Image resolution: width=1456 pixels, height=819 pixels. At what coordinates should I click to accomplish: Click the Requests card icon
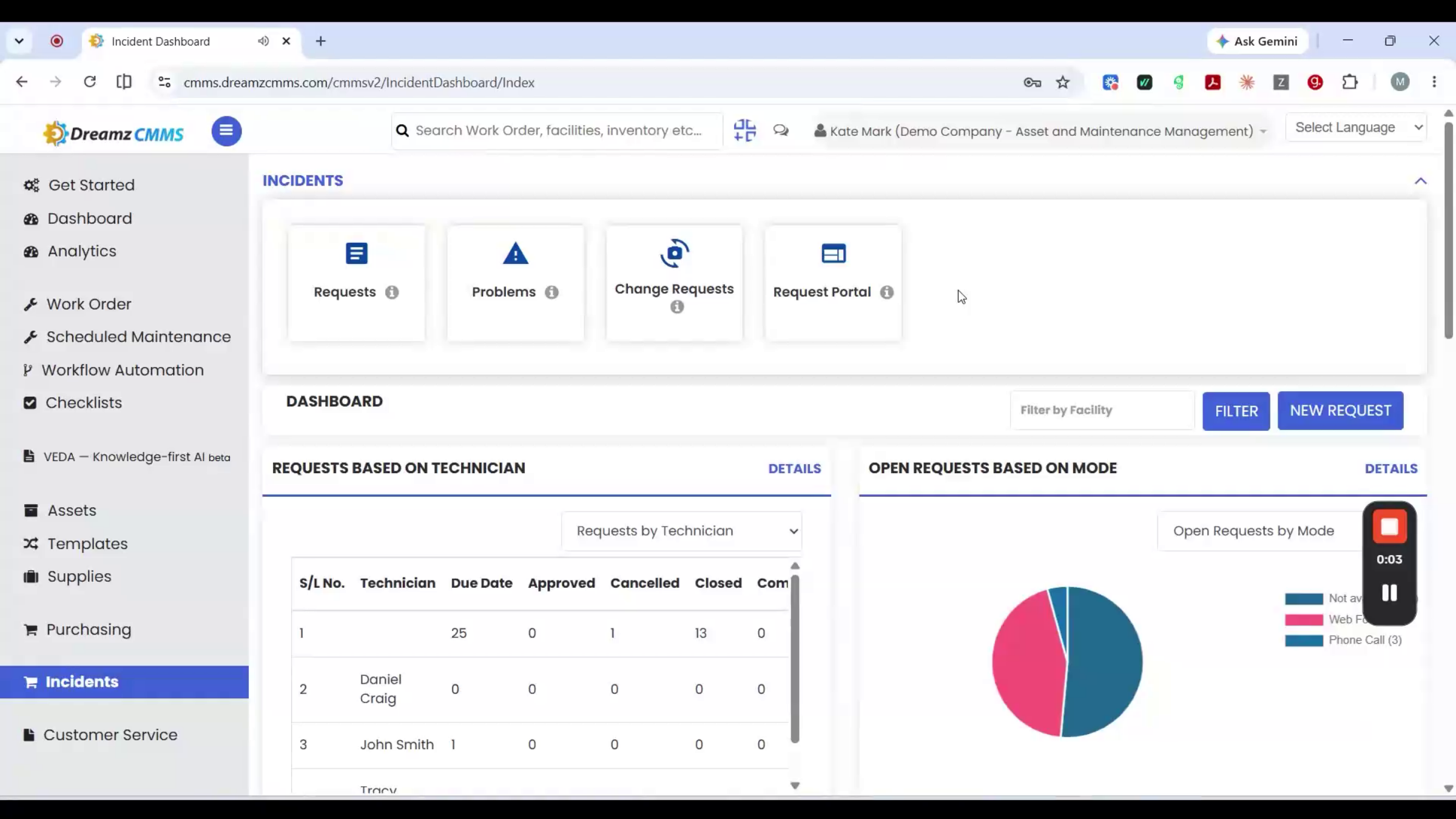[357, 254]
